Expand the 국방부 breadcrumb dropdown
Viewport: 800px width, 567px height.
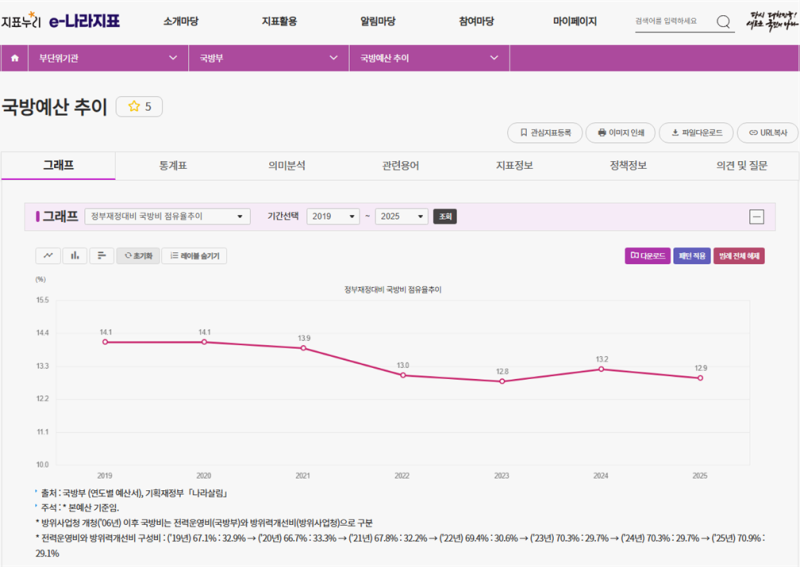(x=269, y=58)
